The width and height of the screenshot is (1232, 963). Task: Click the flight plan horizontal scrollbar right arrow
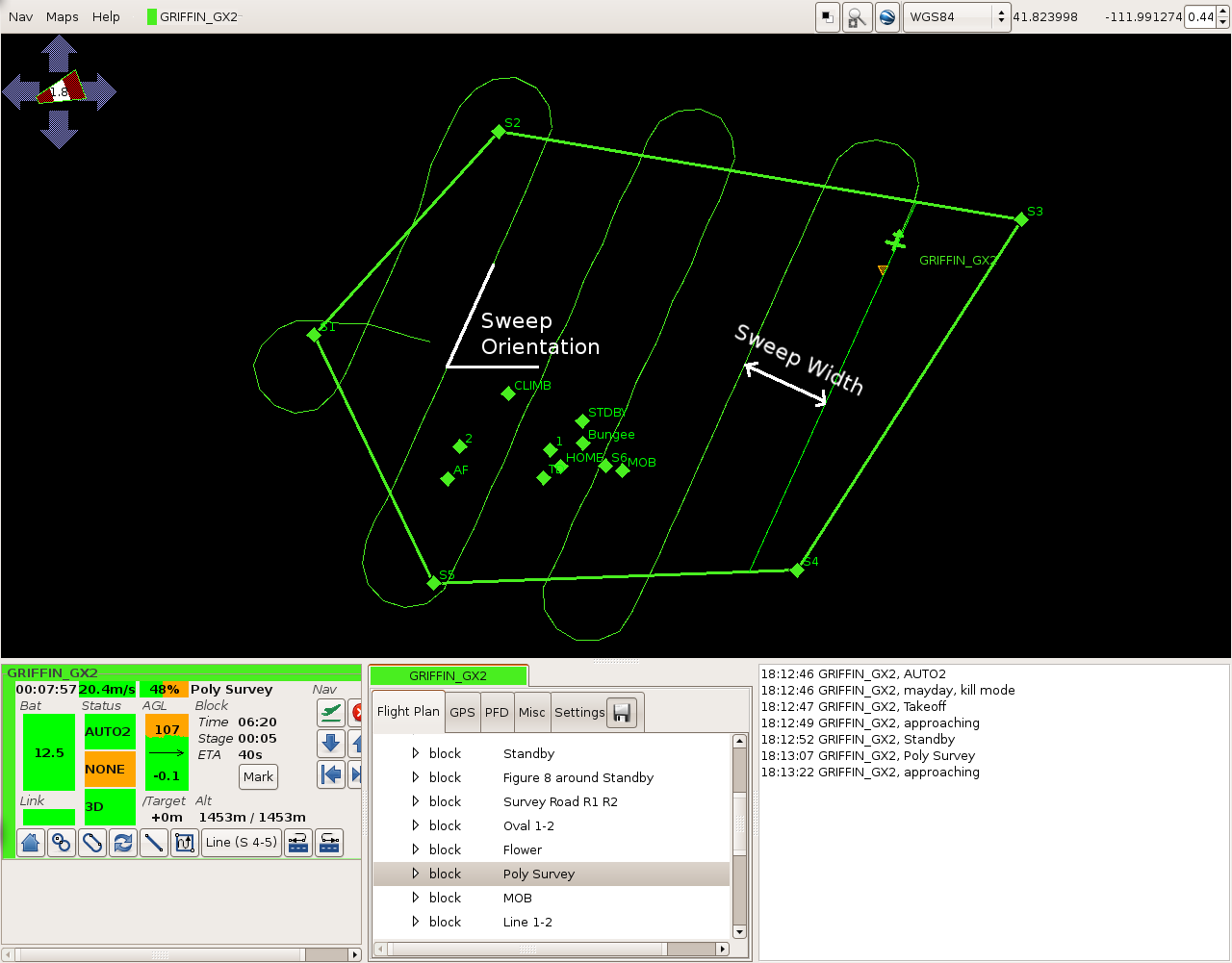723,949
